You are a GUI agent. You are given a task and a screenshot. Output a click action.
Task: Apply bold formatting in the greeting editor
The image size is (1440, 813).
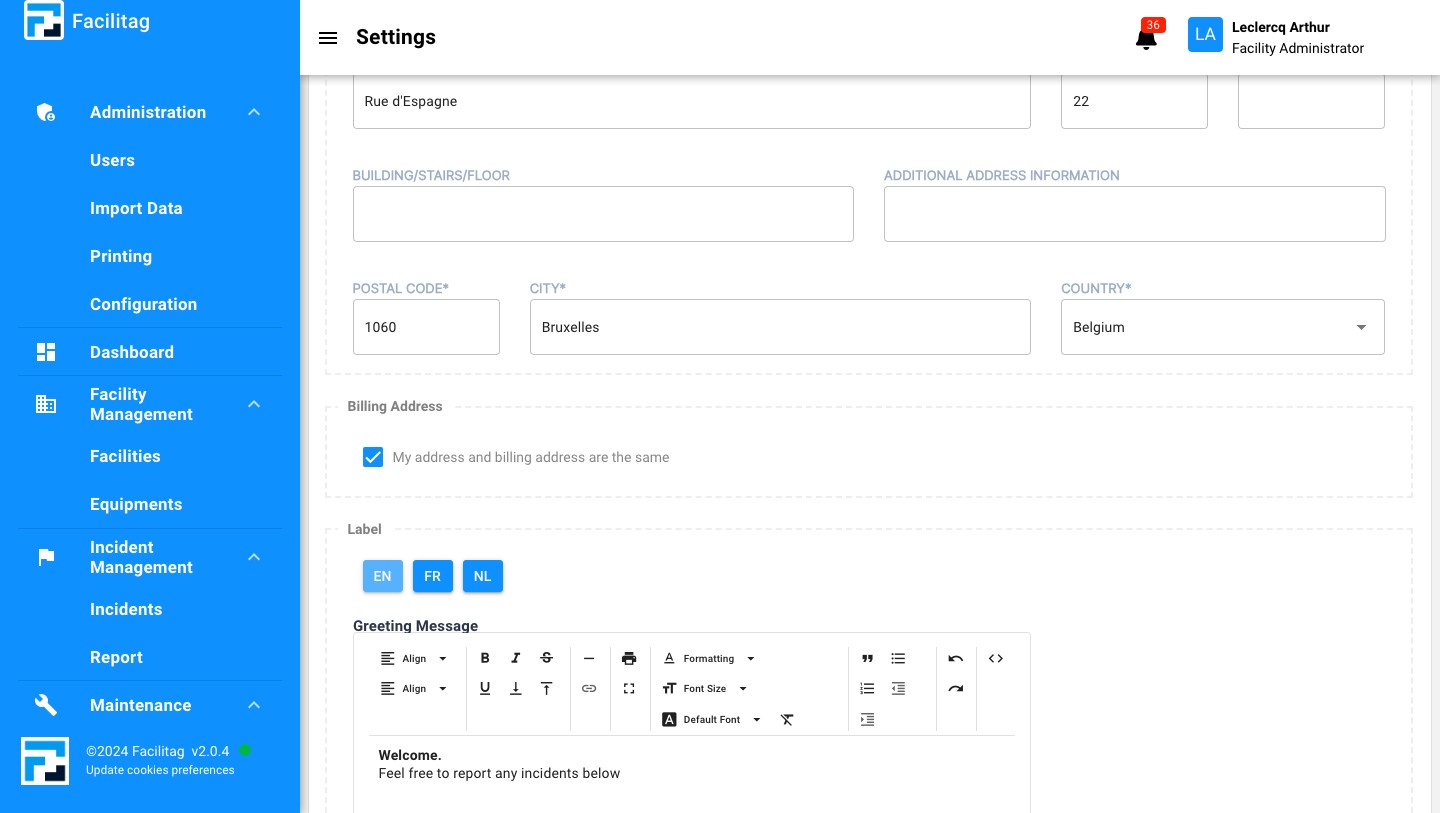click(x=485, y=658)
